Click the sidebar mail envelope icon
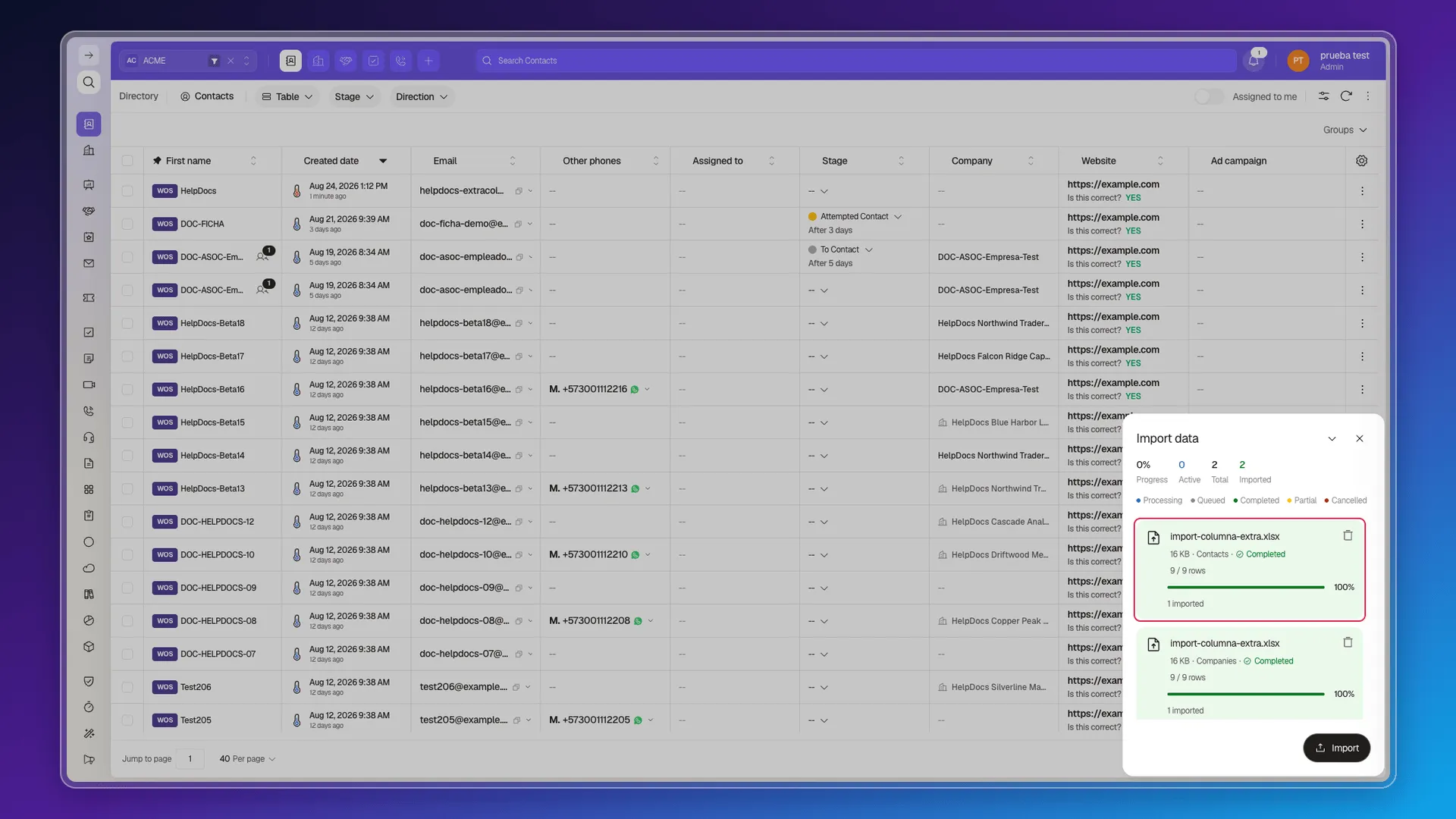This screenshot has width=1456, height=819. click(89, 263)
